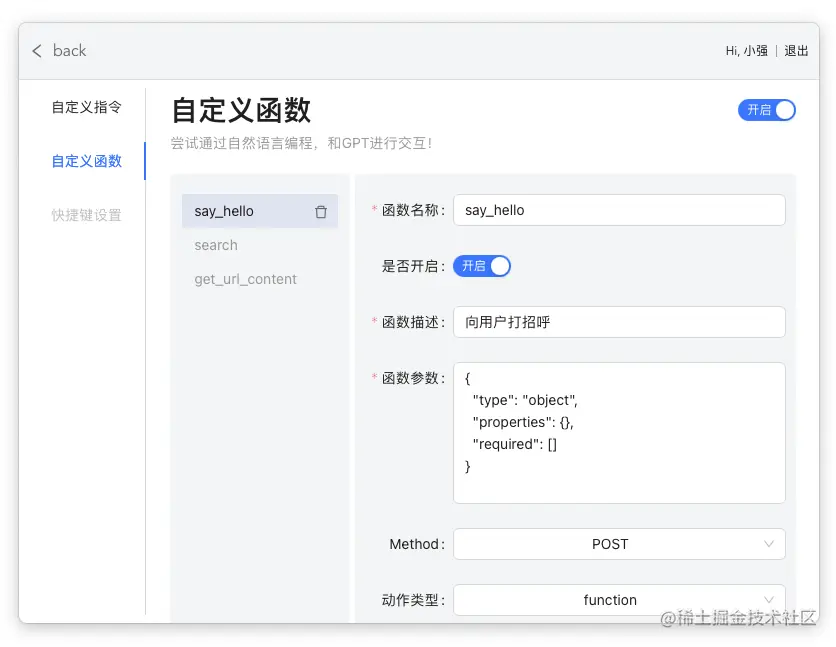This screenshot has height=647, width=836.
Task: Toggle the global 自定义函数 开启 switch
Action: (x=766, y=110)
